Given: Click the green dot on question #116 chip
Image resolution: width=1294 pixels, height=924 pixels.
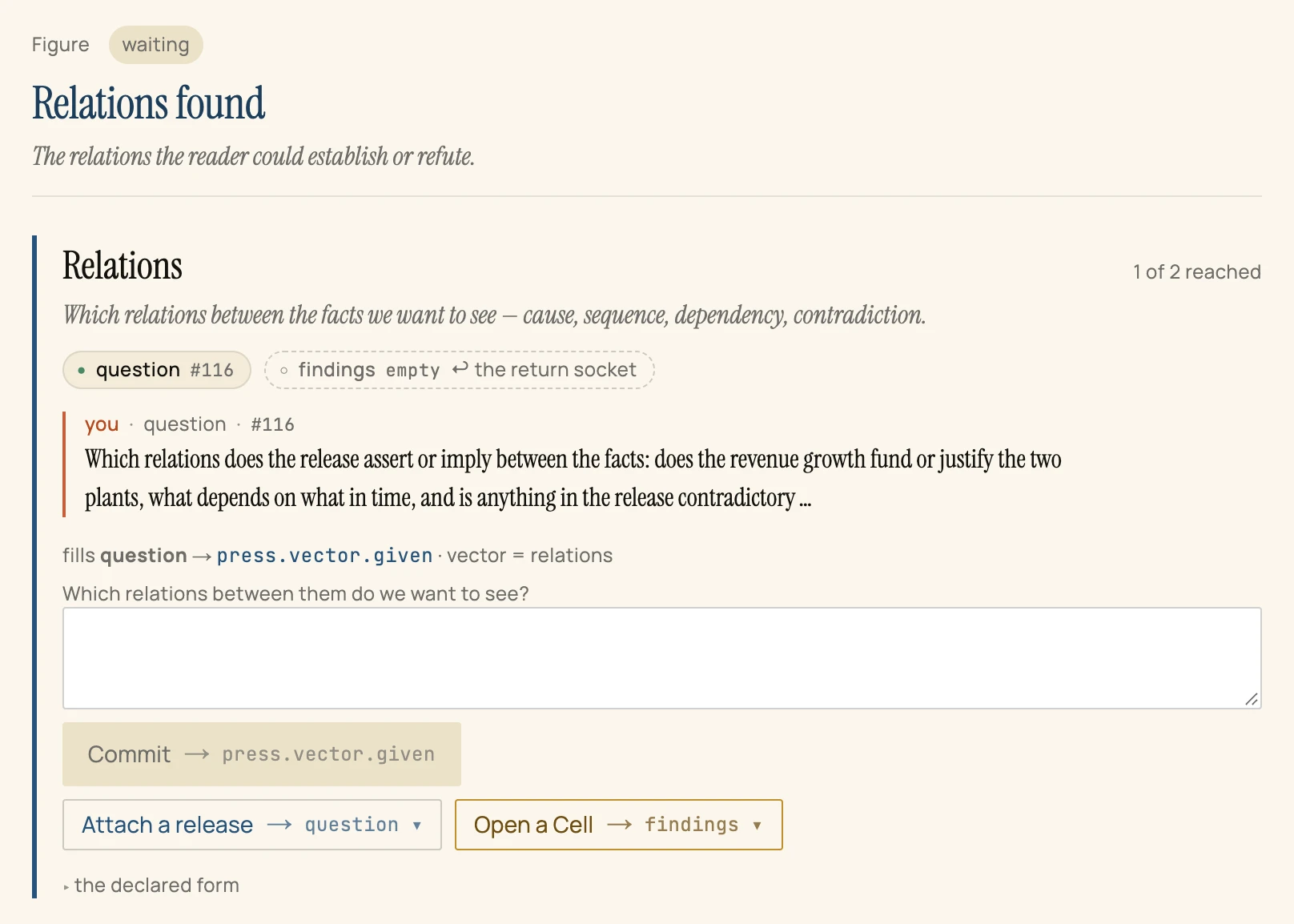Looking at the screenshot, I should point(82,371).
